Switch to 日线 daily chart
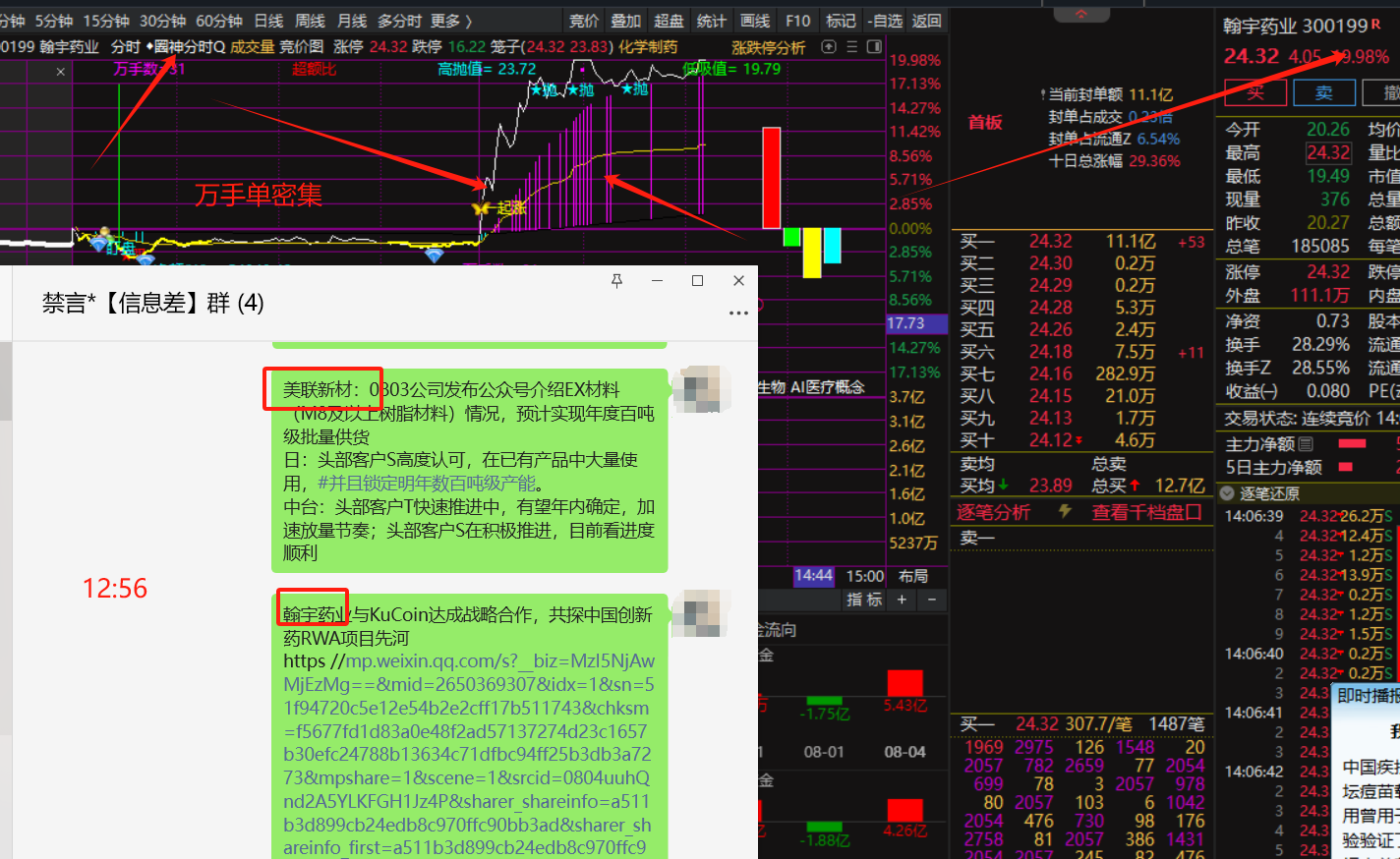Screen dimensions: 1400x859 tap(268, 21)
